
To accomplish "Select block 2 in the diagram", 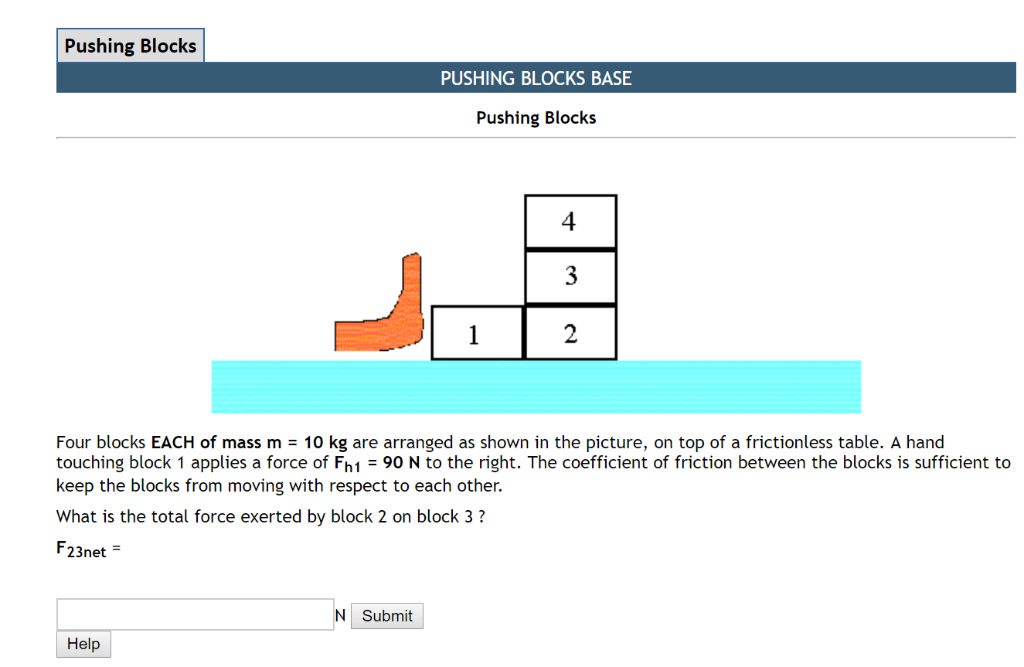I will [x=570, y=332].
